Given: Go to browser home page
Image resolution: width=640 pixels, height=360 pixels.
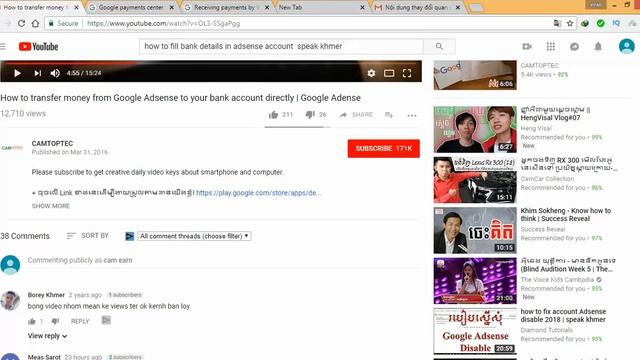Looking at the screenshot, I should pyautogui.click(x=36, y=23).
